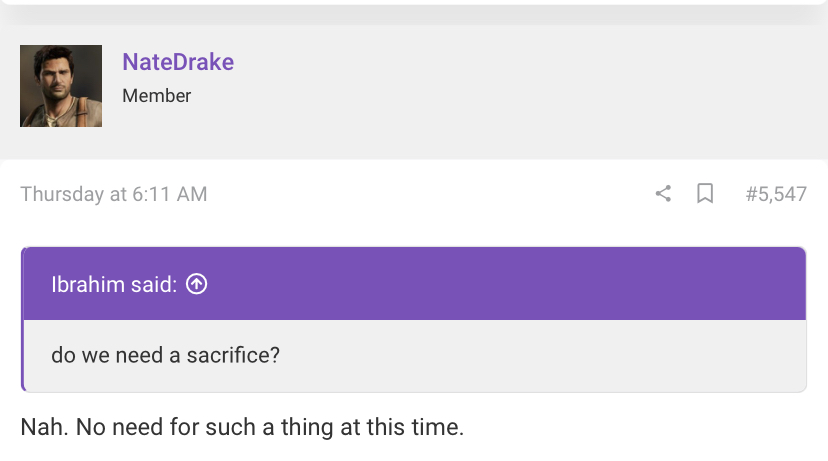Screen dimensions: 828x461
Task: Click the word 'Ibrahim' in quote header
Action: (88, 284)
